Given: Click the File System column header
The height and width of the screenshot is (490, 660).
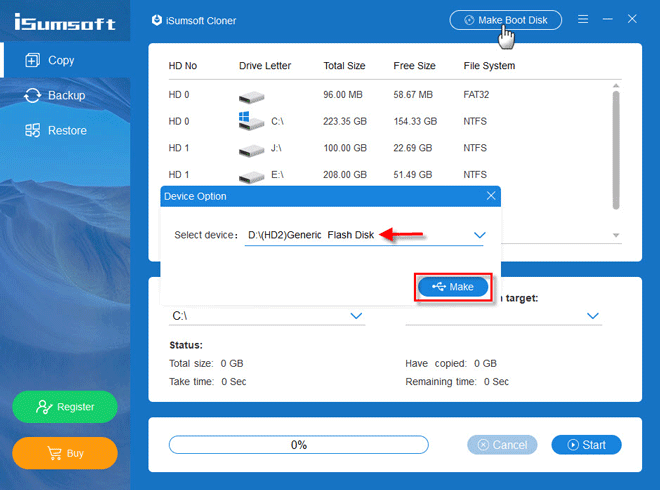Looking at the screenshot, I should [489, 66].
